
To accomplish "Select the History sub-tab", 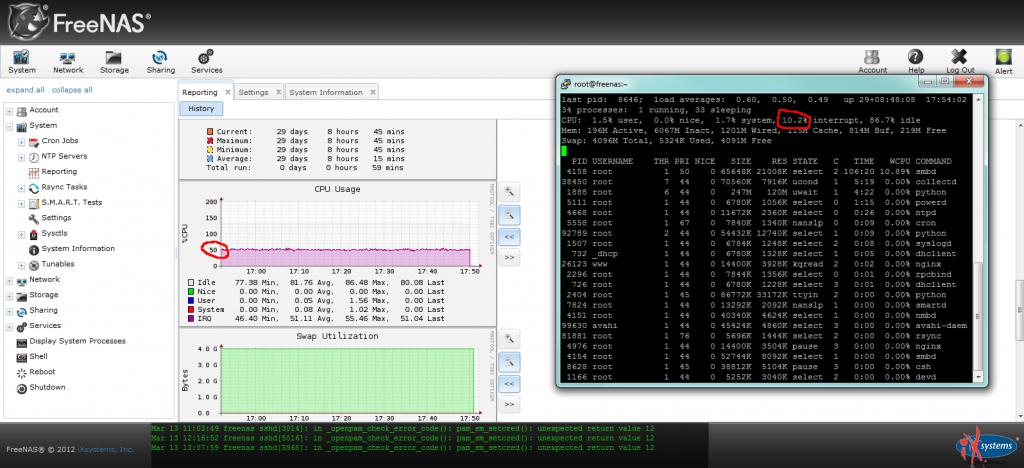I will [x=201, y=109].
